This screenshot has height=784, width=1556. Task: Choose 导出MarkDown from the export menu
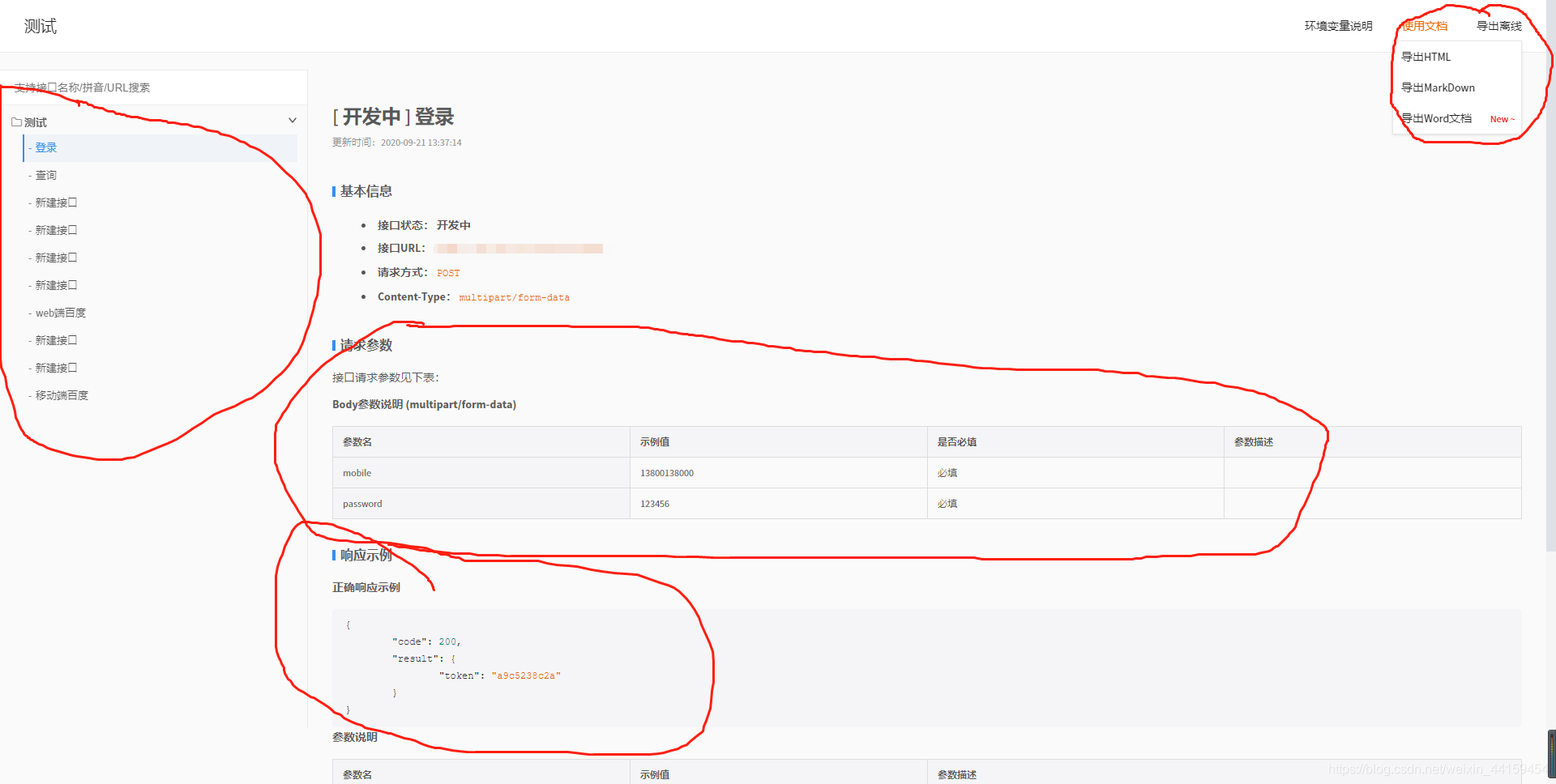1438,87
